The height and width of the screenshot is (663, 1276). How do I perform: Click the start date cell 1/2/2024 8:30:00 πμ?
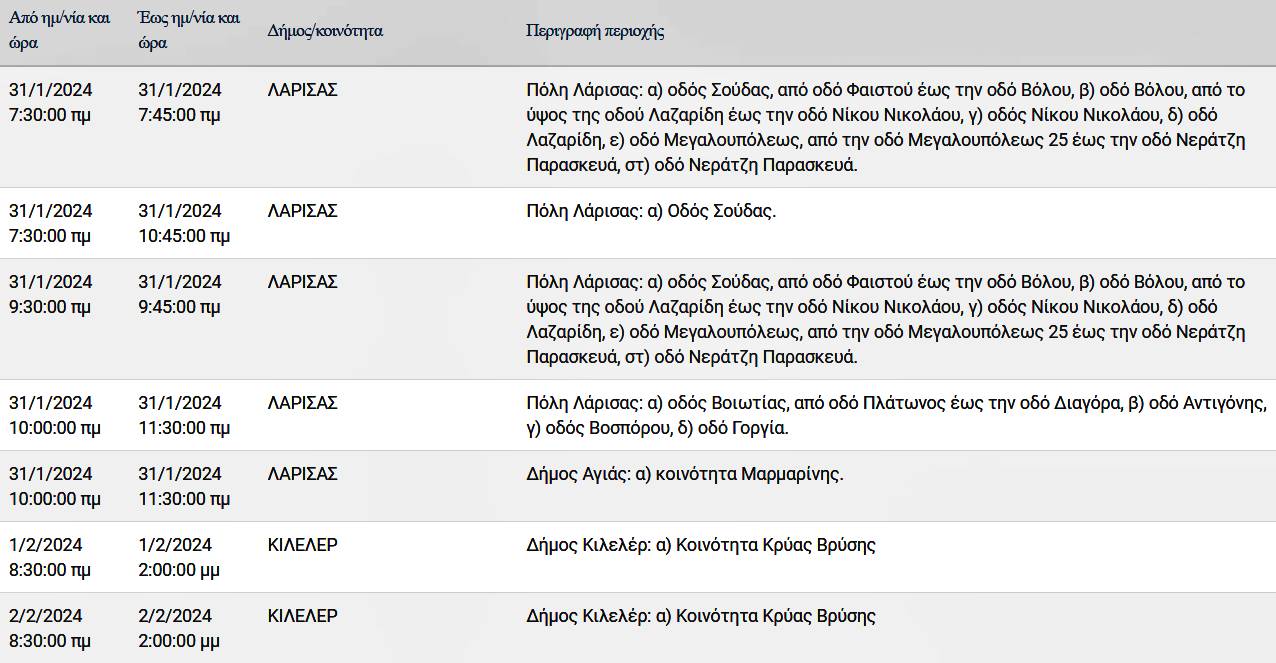(x=50, y=557)
